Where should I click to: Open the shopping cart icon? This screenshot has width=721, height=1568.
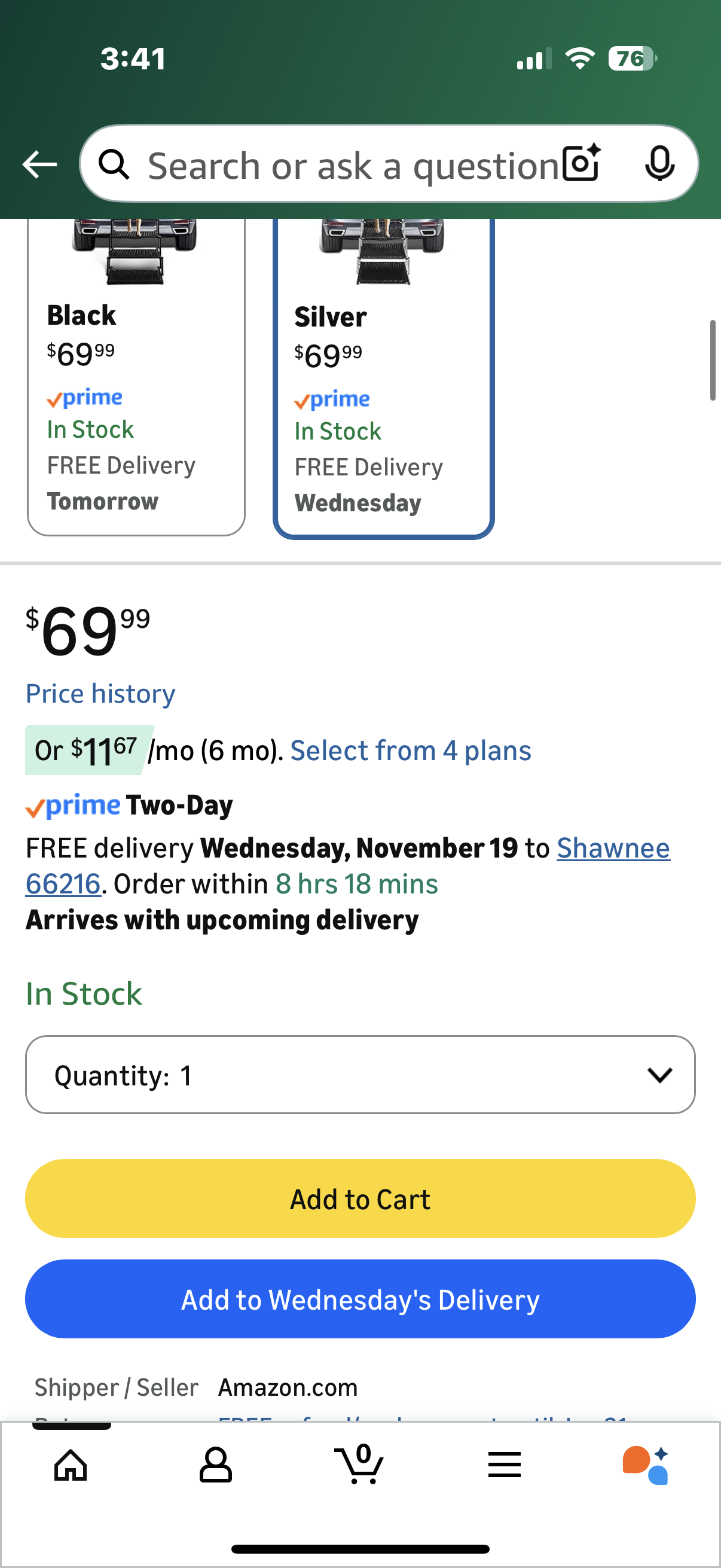[x=359, y=1465]
